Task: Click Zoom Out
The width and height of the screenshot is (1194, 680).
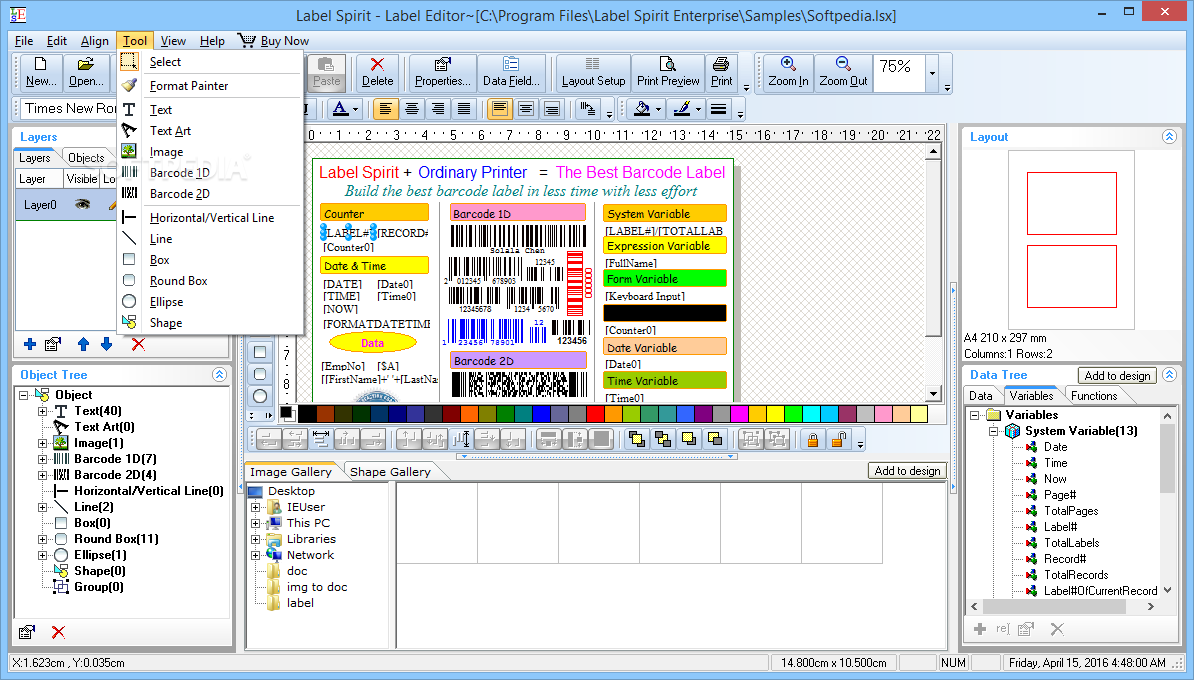Action: pos(843,72)
